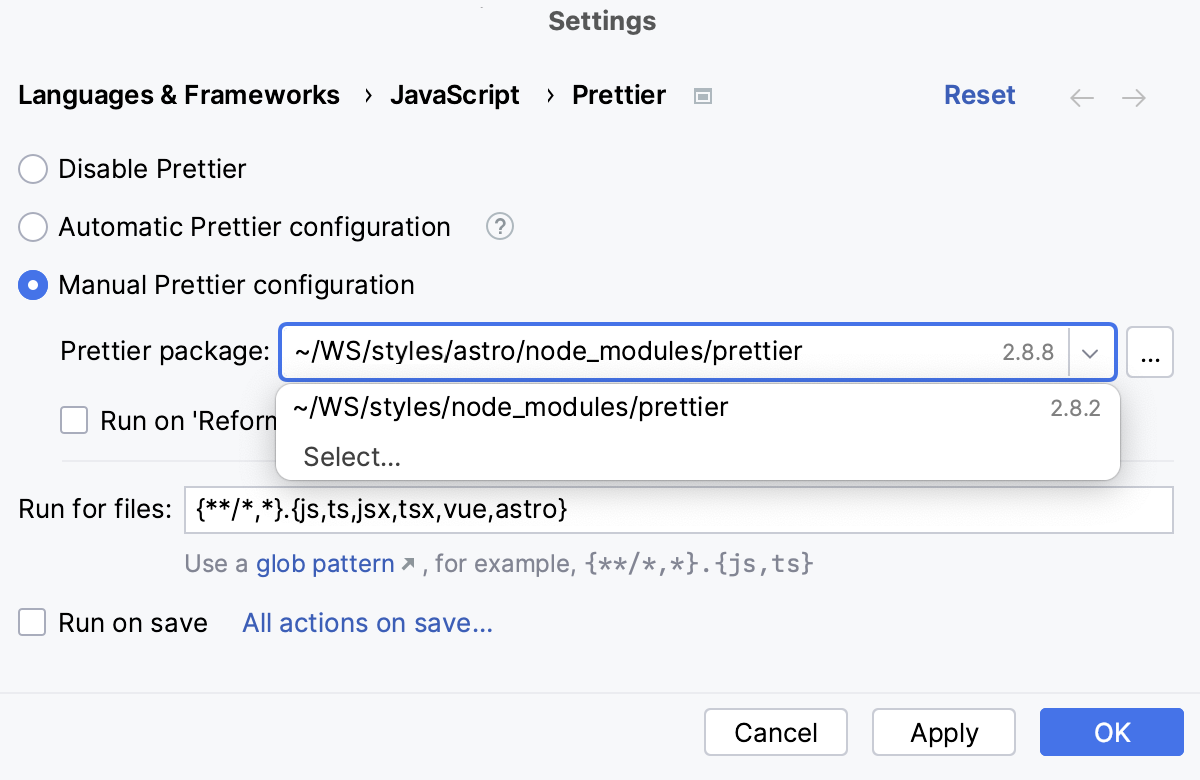
Task: Click the back navigation arrow
Action: coord(1081,97)
